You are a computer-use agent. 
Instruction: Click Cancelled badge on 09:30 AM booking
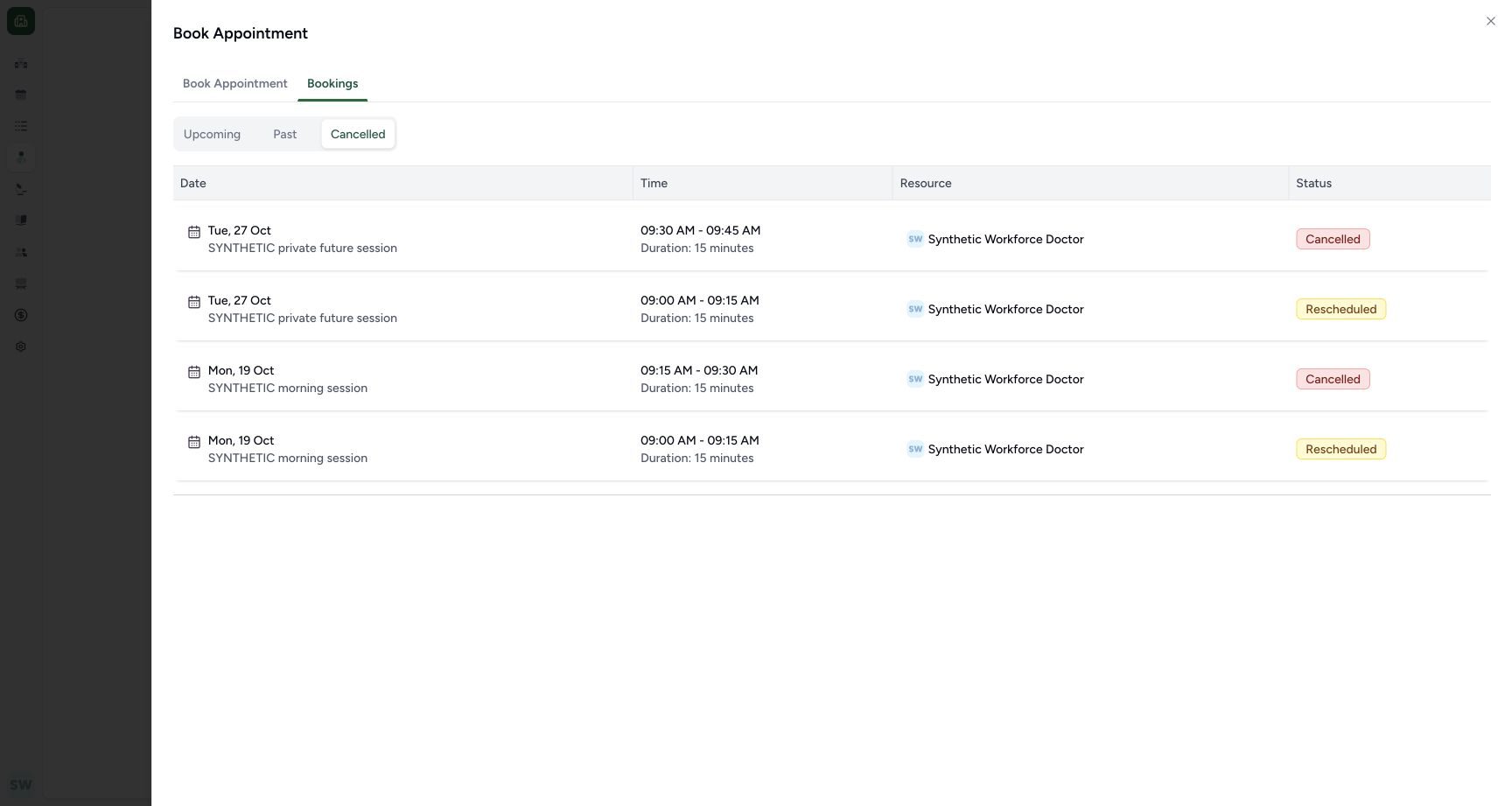pos(1333,239)
